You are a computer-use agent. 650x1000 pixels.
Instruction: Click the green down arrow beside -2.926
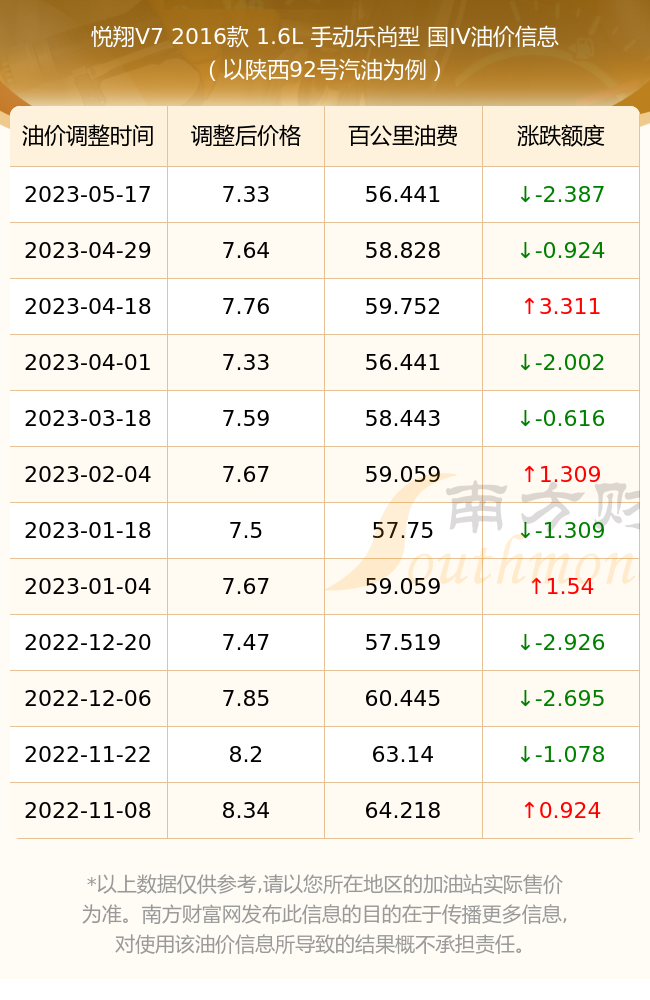coord(525,643)
